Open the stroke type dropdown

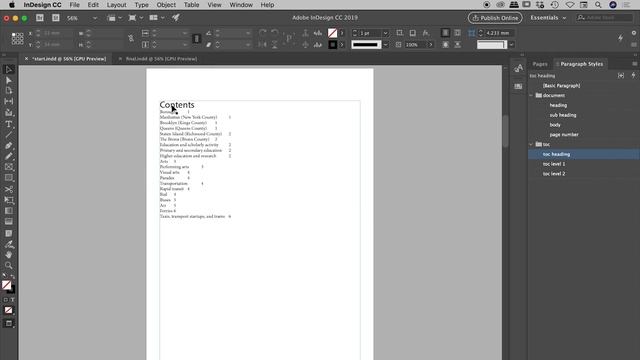[x=385, y=44]
